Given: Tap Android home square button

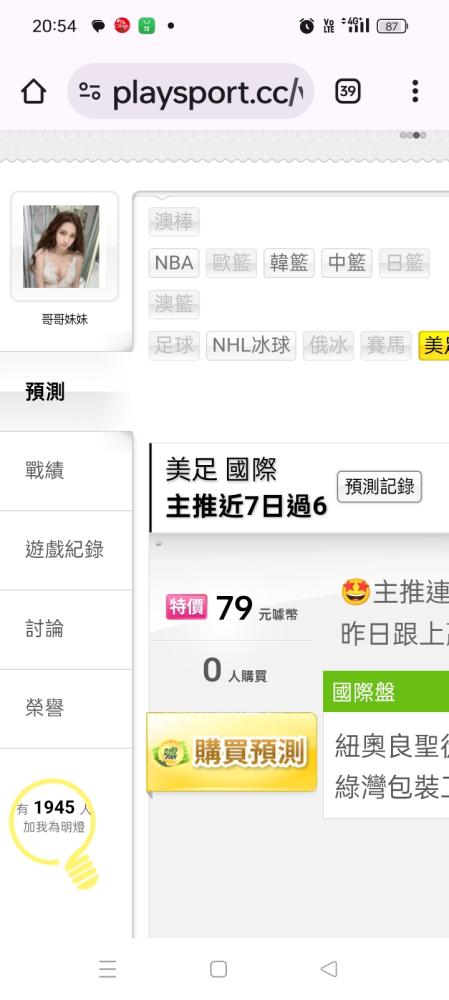Looking at the screenshot, I should tap(218, 969).
